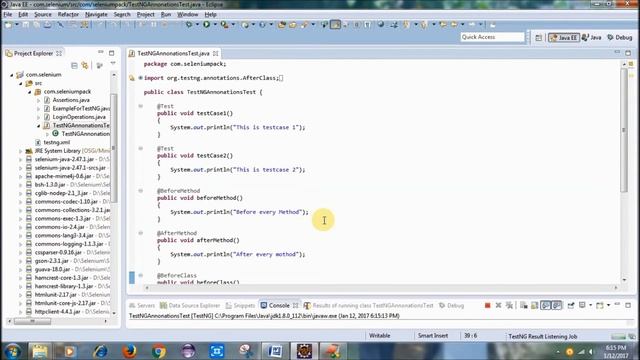
Task: Open the Debug button dropdown arrow
Action: coord(197,25)
